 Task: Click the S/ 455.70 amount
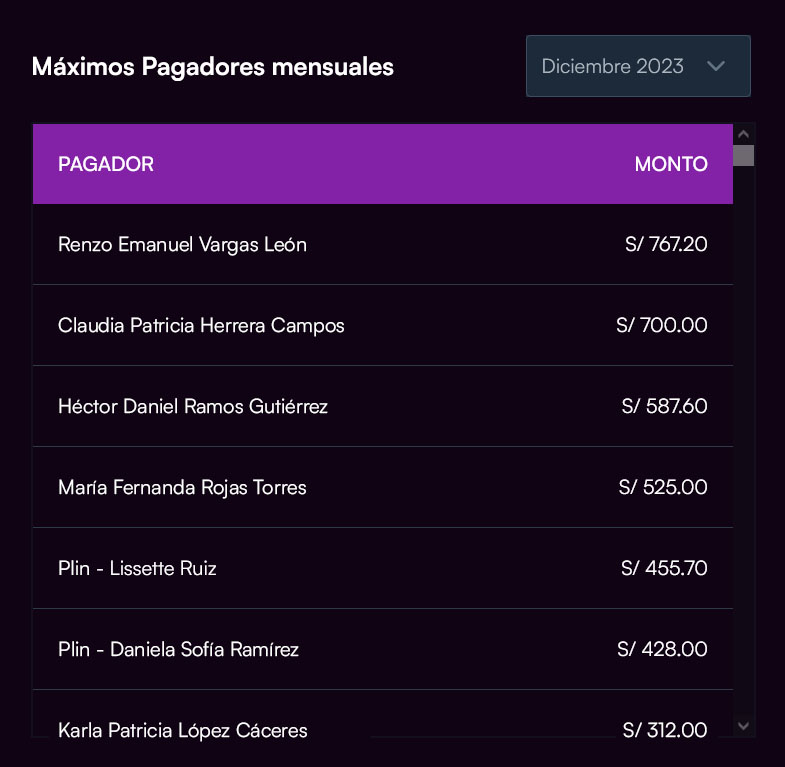coord(664,568)
